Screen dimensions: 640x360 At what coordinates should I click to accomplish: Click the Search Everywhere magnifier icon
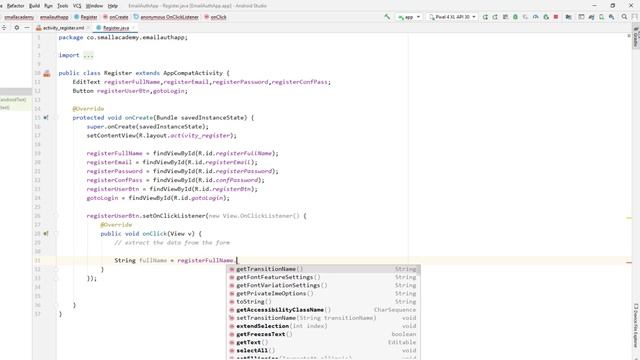coord(624,17)
